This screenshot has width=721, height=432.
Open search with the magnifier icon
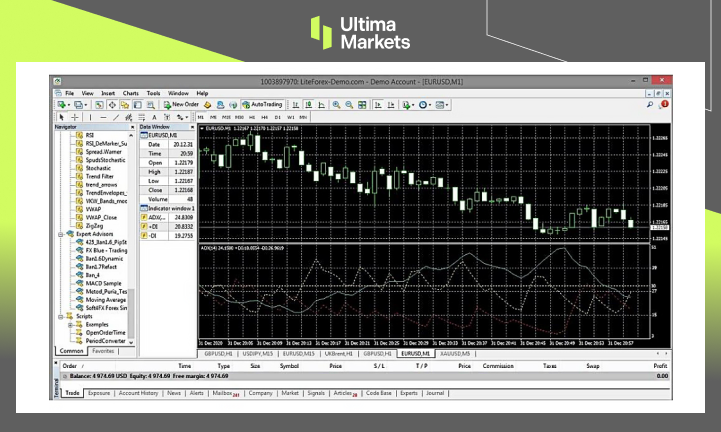[x=650, y=105]
